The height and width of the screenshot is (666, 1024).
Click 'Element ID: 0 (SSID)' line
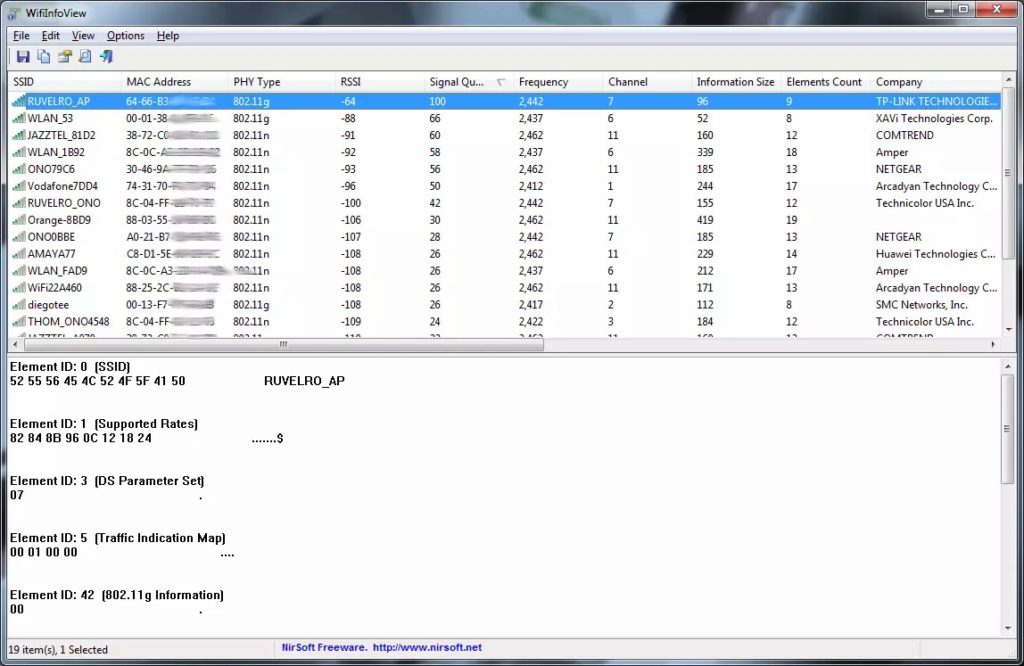tap(70, 367)
